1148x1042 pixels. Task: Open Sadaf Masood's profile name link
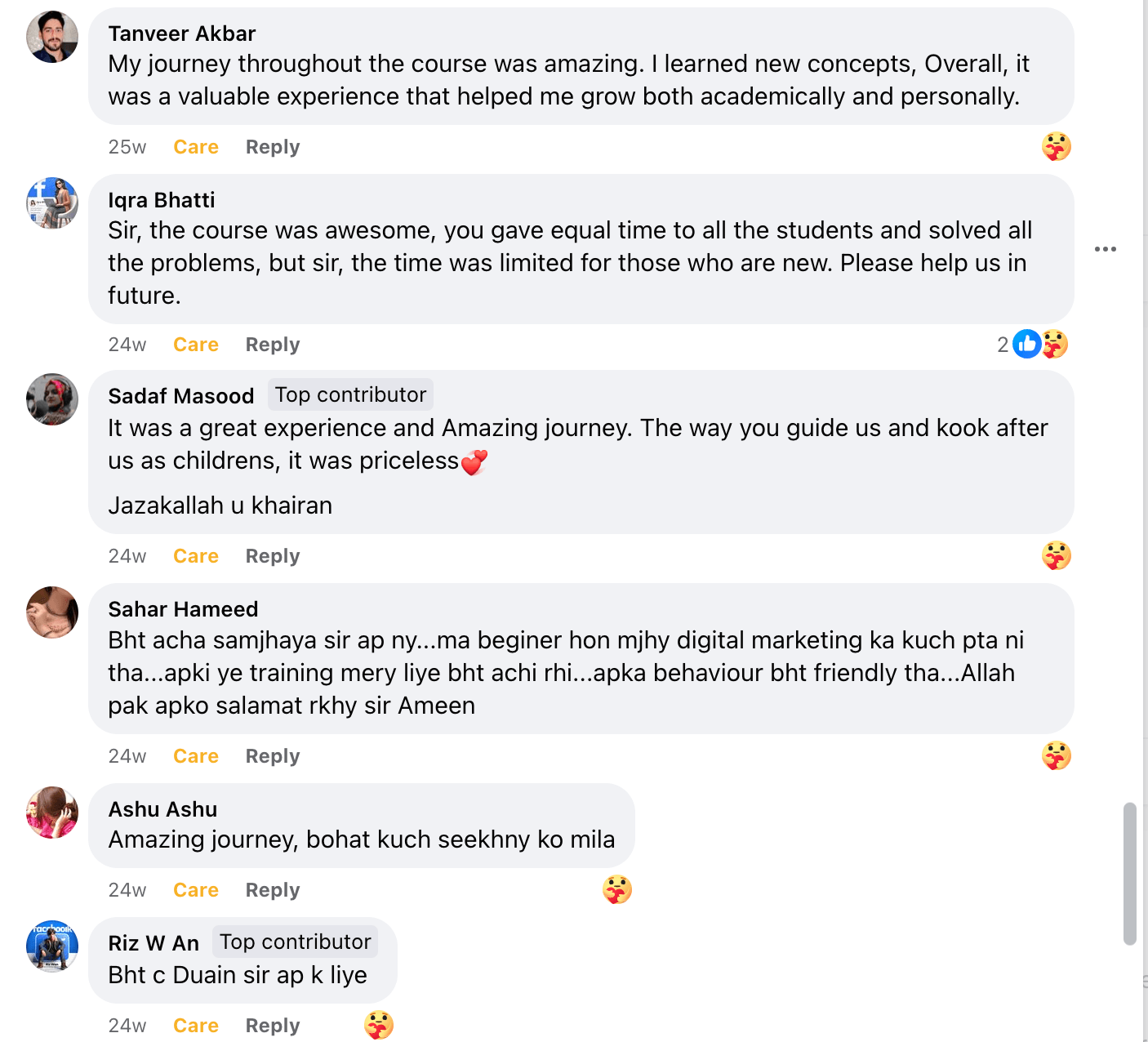[x=181, y=396]
